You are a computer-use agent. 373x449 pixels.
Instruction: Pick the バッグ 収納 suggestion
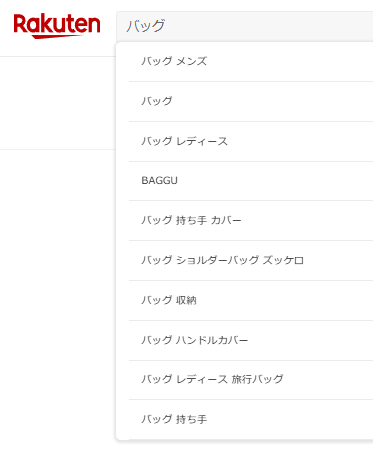[251, 300]
